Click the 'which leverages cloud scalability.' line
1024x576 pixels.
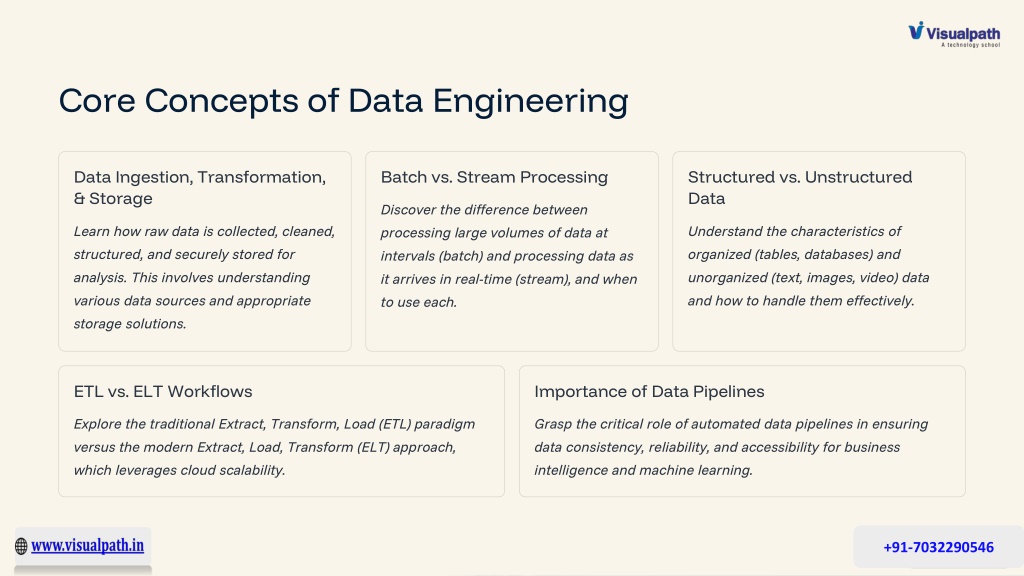click(180, 470)
